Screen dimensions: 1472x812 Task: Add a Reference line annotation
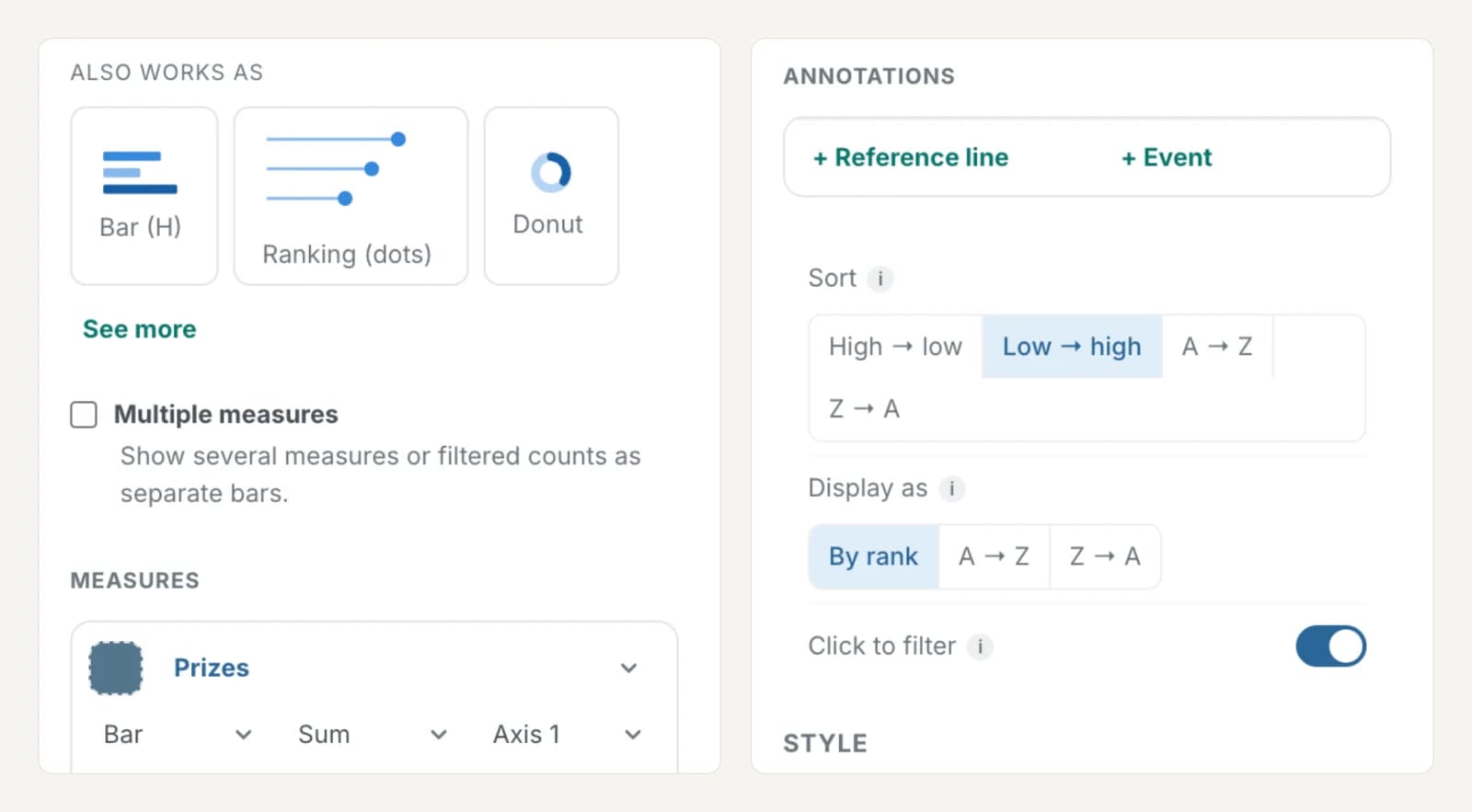pos(911,157)
